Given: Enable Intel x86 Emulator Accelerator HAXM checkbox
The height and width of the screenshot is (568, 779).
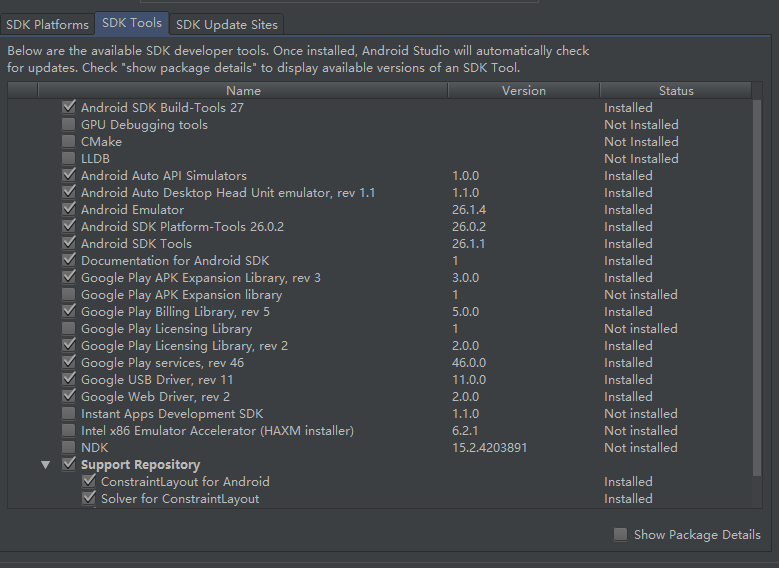Looking at the screenshot, I should click(69, 430).
